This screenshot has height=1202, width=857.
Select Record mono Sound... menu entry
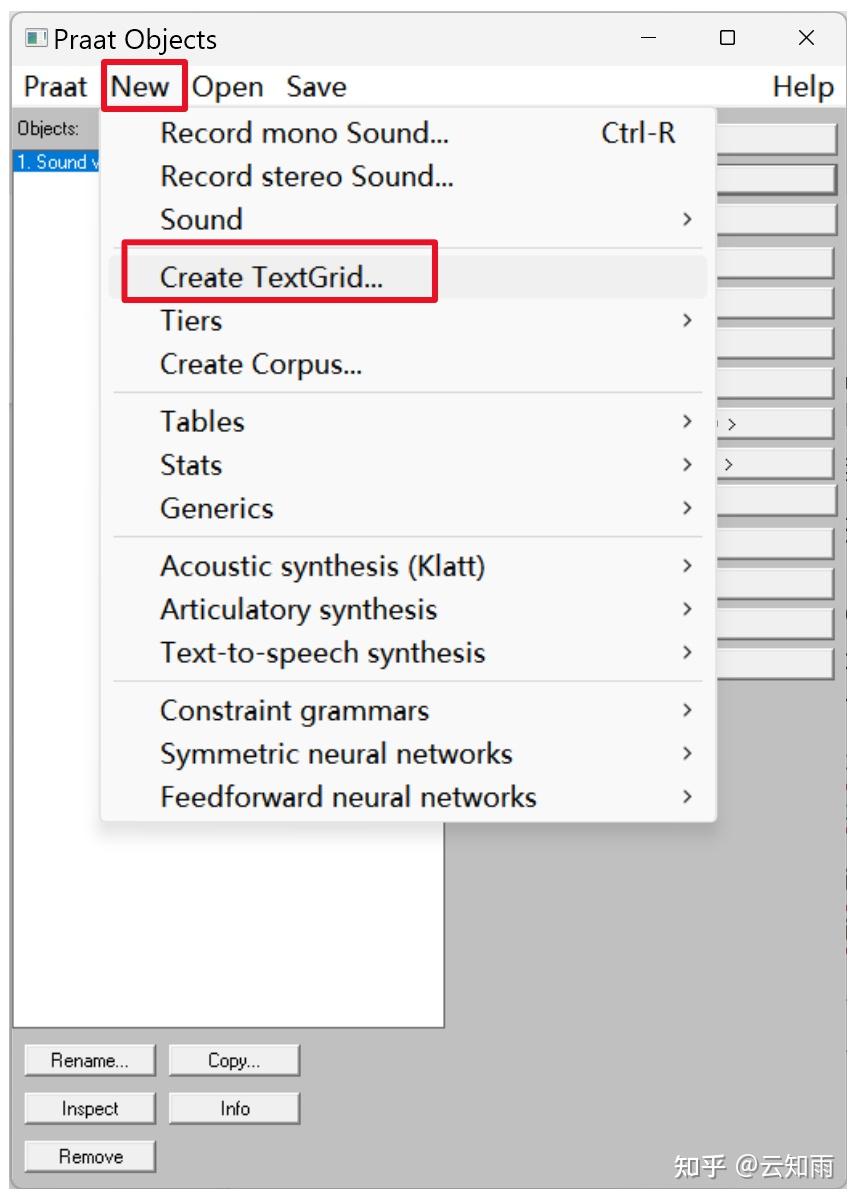coord(304,133)
